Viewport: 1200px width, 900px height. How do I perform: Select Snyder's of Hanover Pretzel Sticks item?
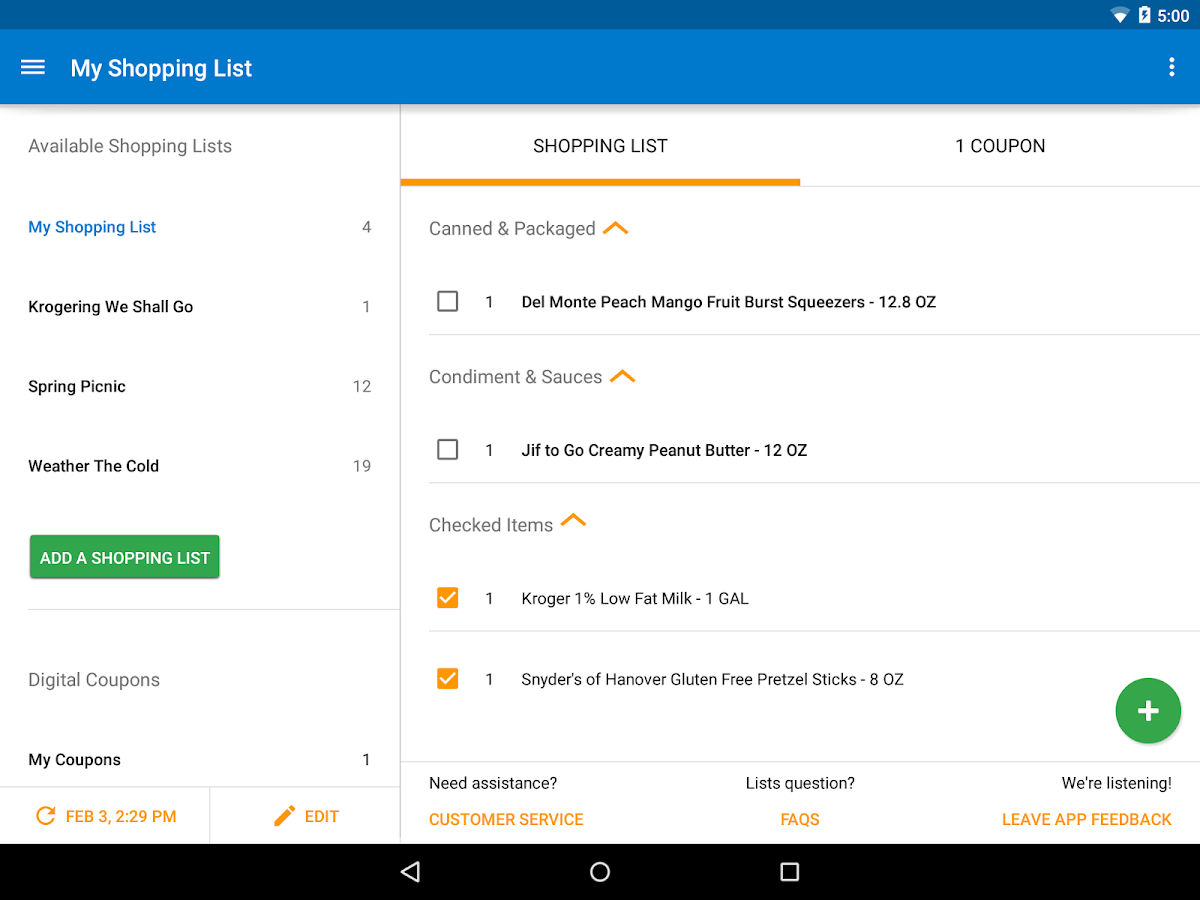[x=712, y=679]
